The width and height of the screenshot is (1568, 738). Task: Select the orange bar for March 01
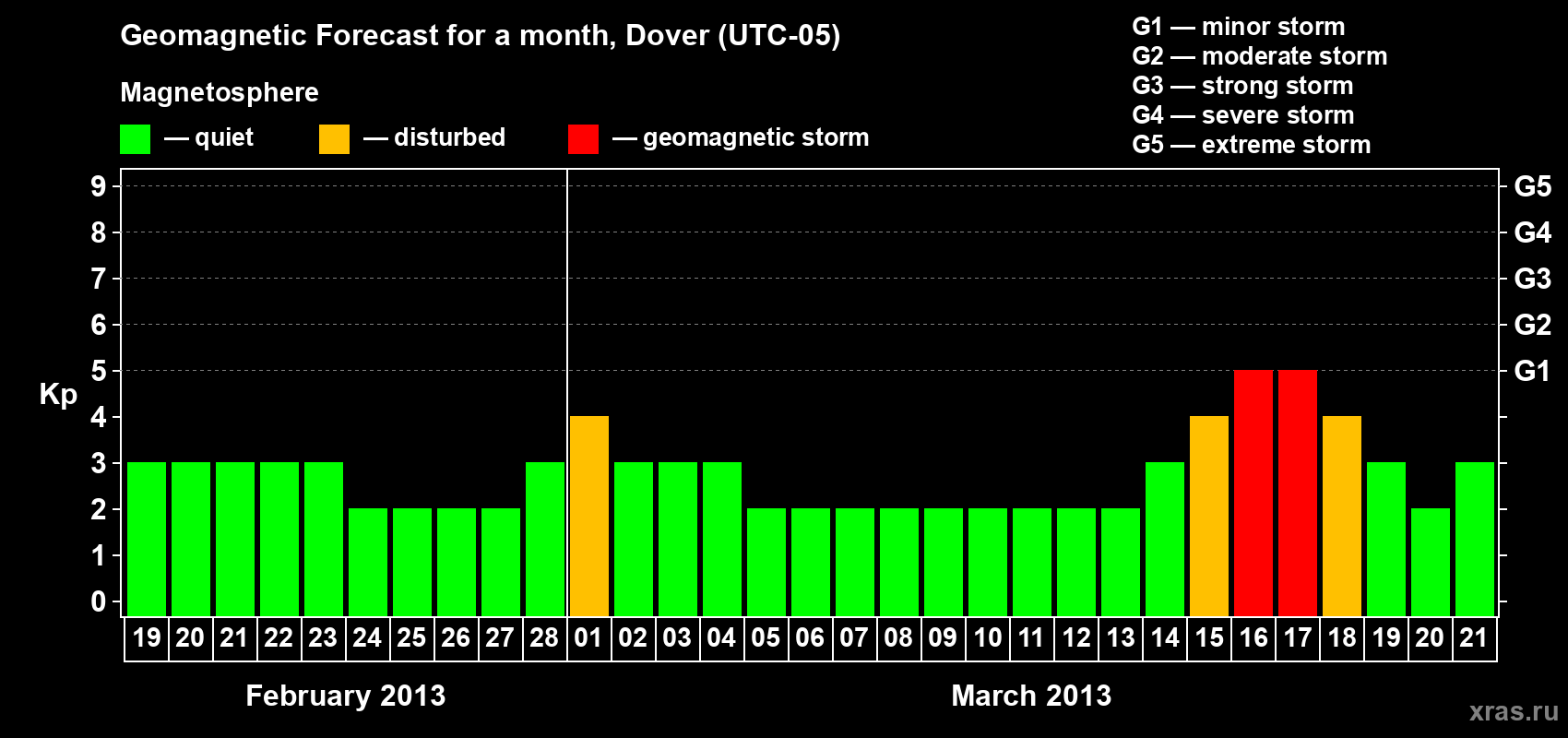point(589,516)
